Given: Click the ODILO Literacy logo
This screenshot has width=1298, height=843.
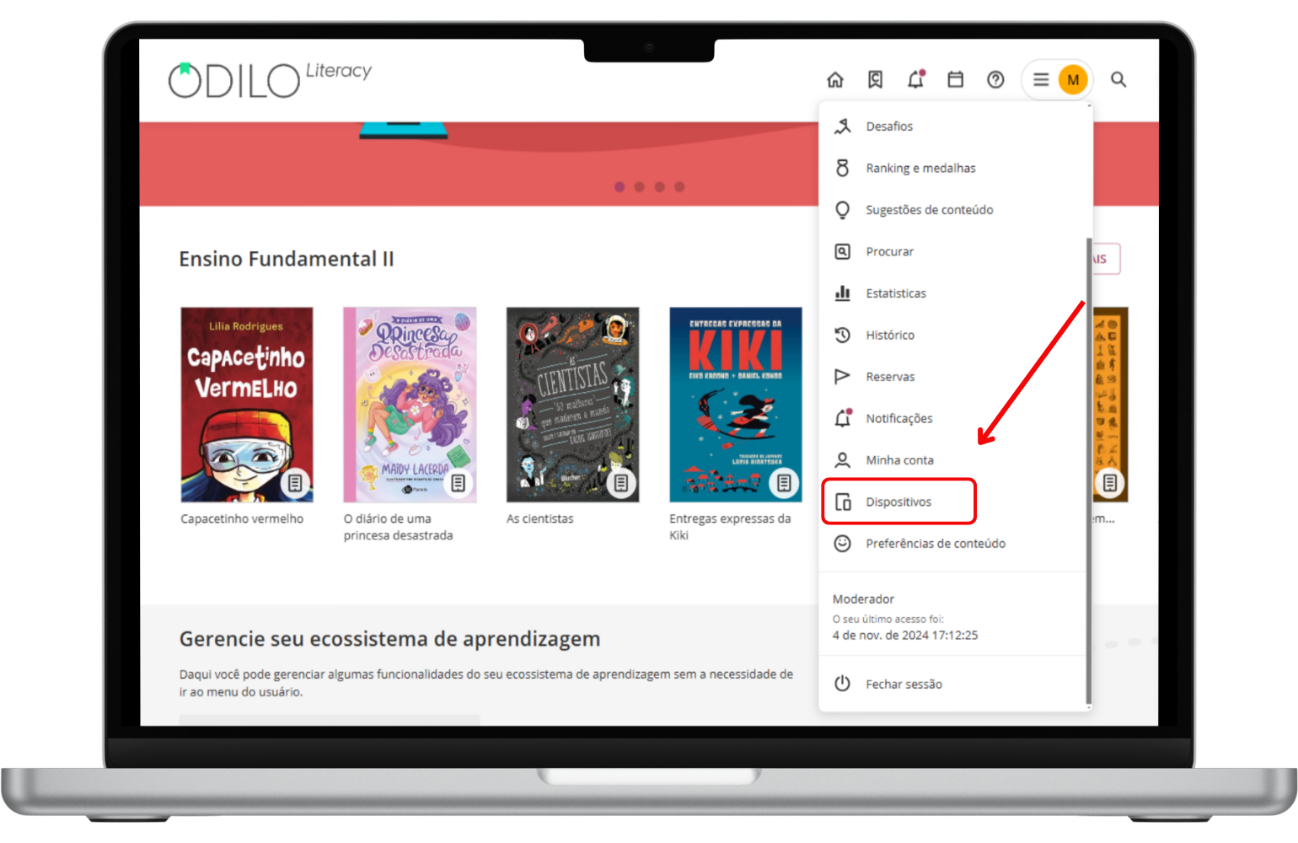Looking at the screenshot, I should coord(270,79).
